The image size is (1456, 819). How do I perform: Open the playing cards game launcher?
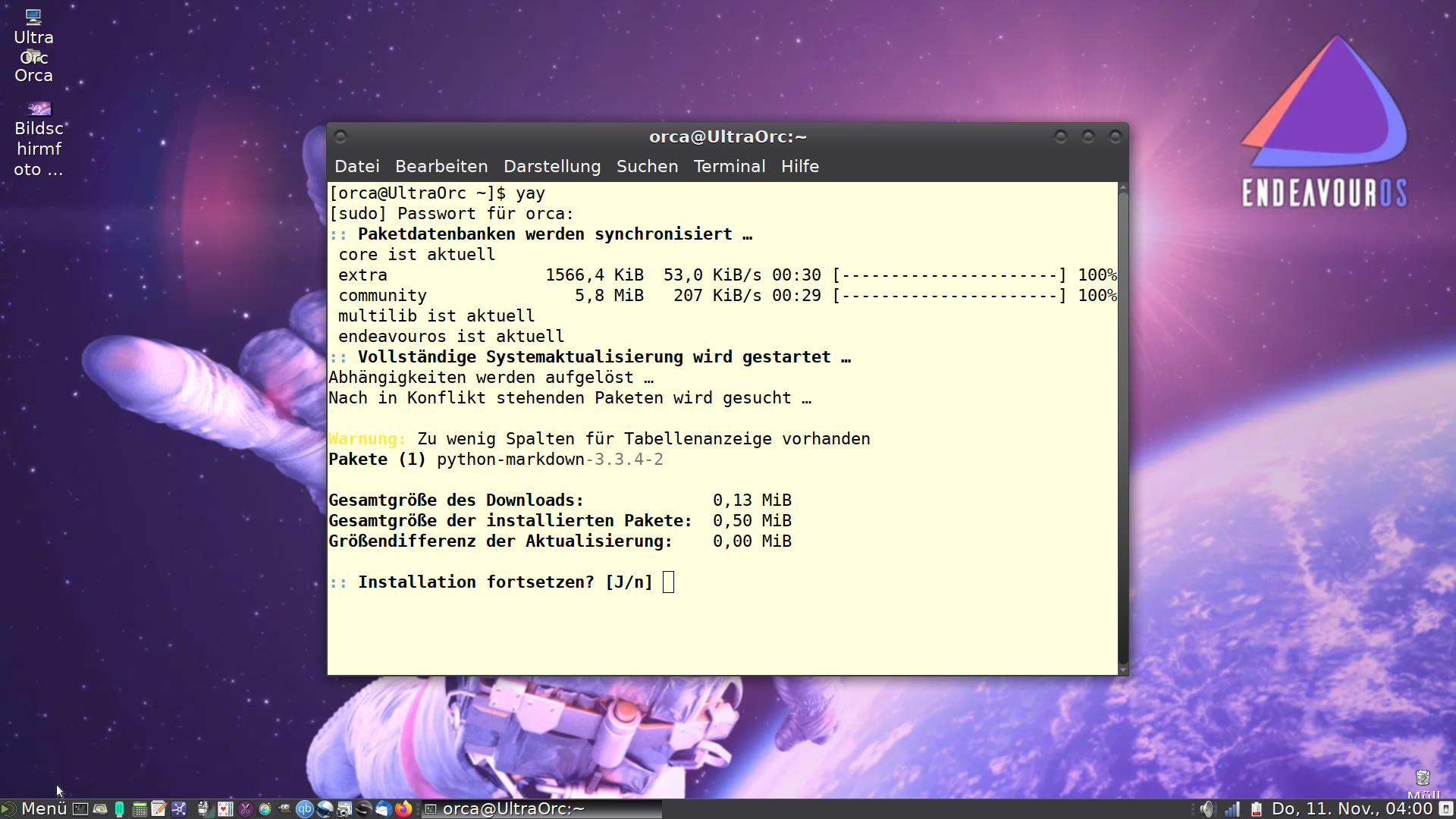click(x=225, y=809)
